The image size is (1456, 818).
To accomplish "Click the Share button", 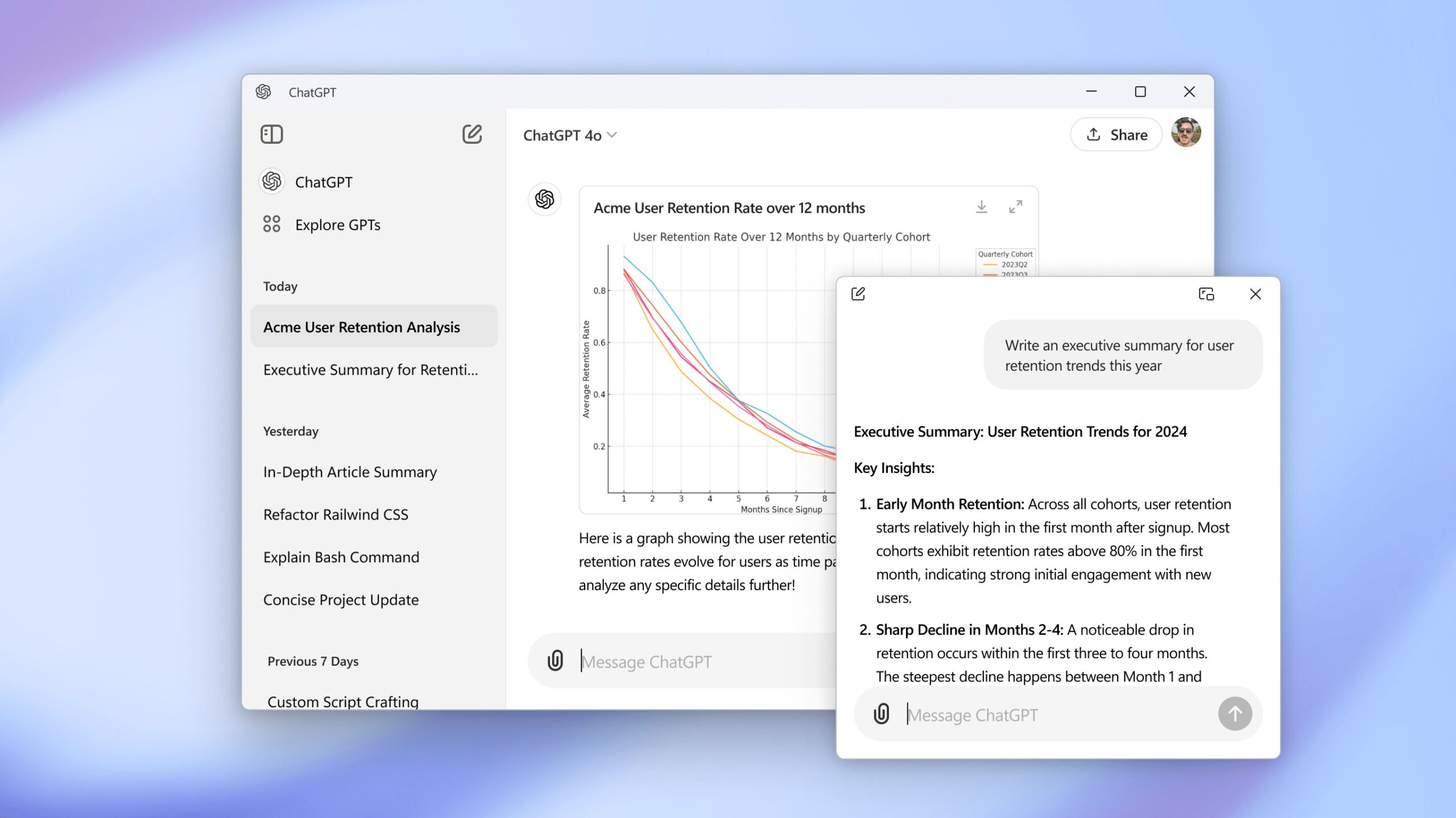I will tap(1117, 135).
